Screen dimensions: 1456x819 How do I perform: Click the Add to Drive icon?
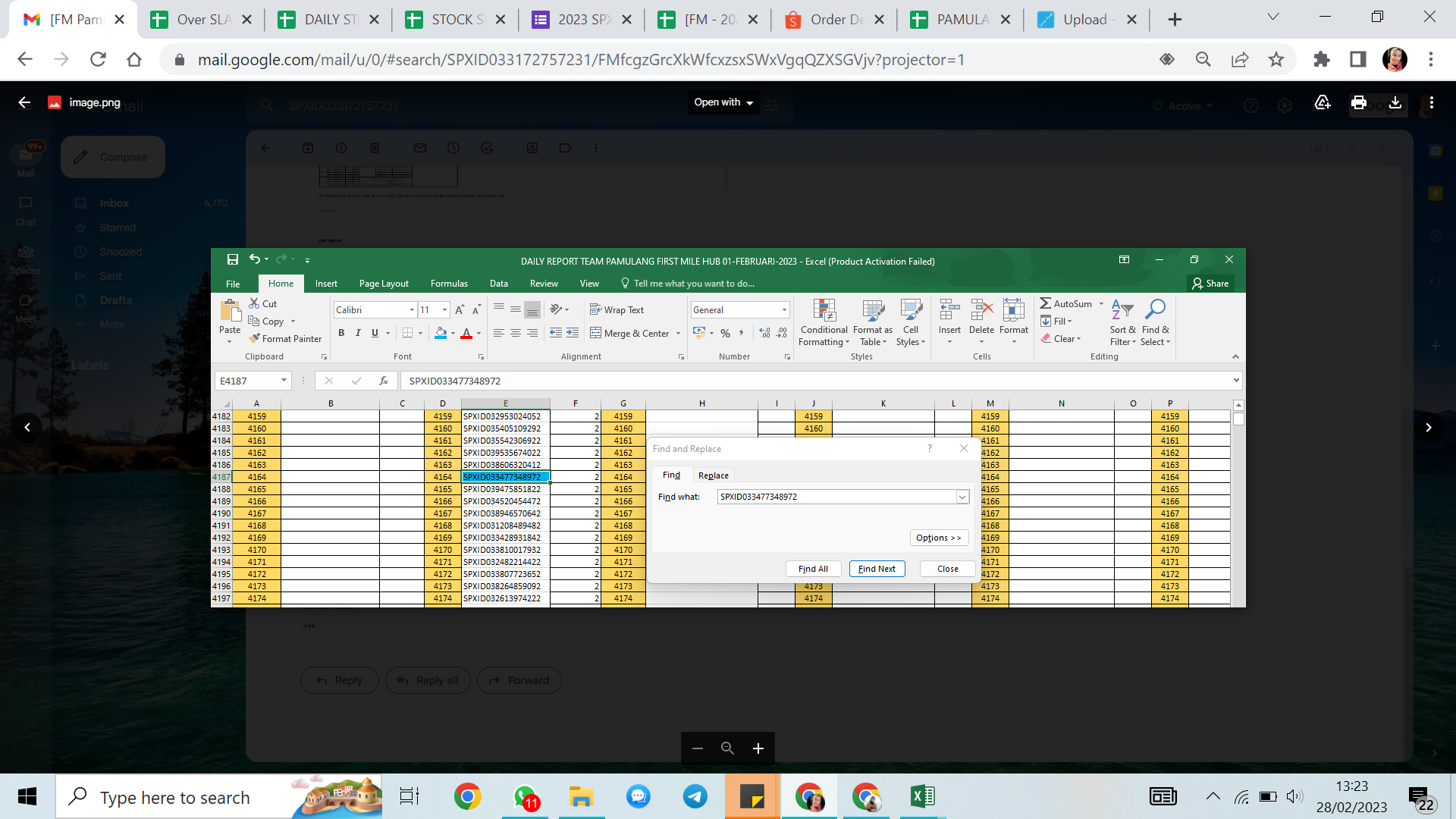click(x=1323, y=102)
